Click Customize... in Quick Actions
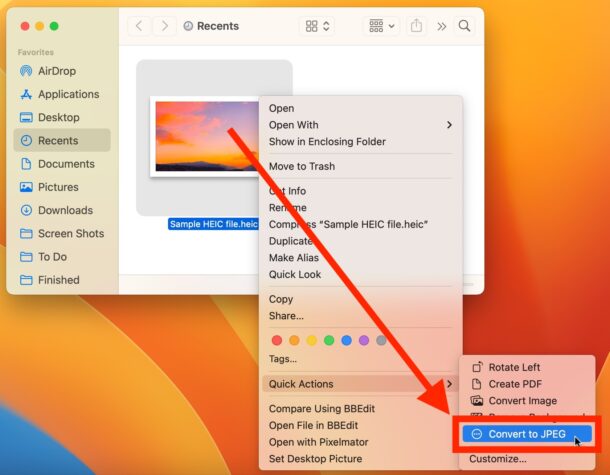The image size is (610, 475). coord(497,459)
